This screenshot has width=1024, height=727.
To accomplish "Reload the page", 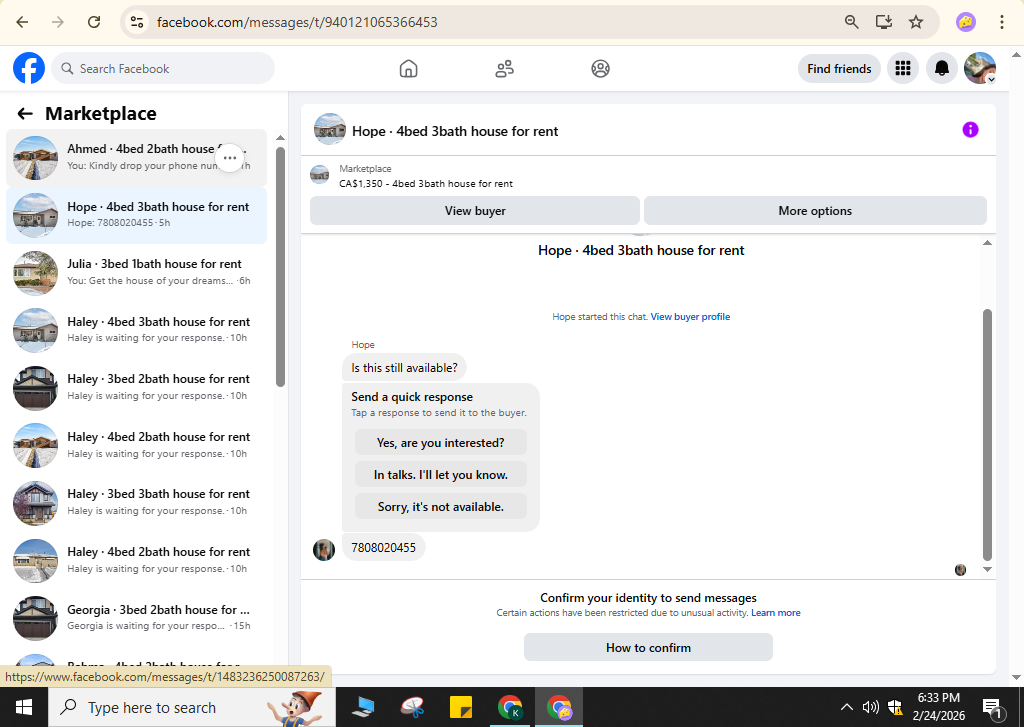I will click(x=94, y=22).
